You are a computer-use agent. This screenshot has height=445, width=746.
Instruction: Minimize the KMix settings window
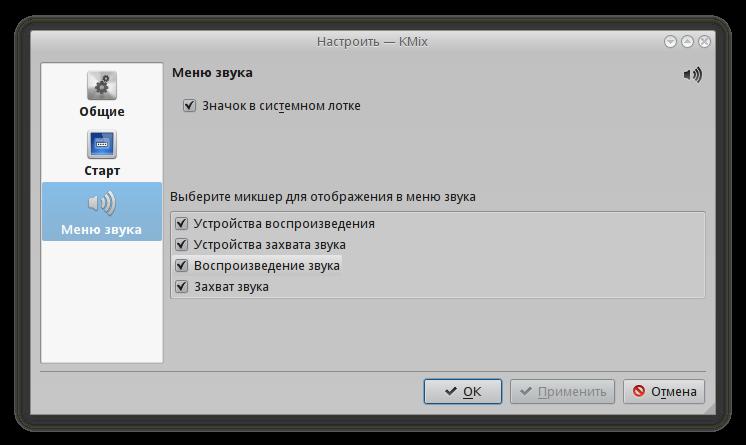(x=670, y=42)
